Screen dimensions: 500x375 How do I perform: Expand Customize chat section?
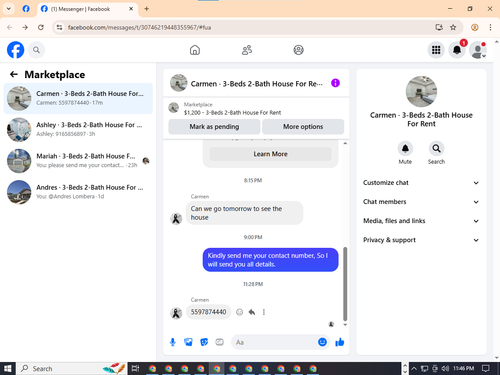pyautogui.click(x=421, y=183)
